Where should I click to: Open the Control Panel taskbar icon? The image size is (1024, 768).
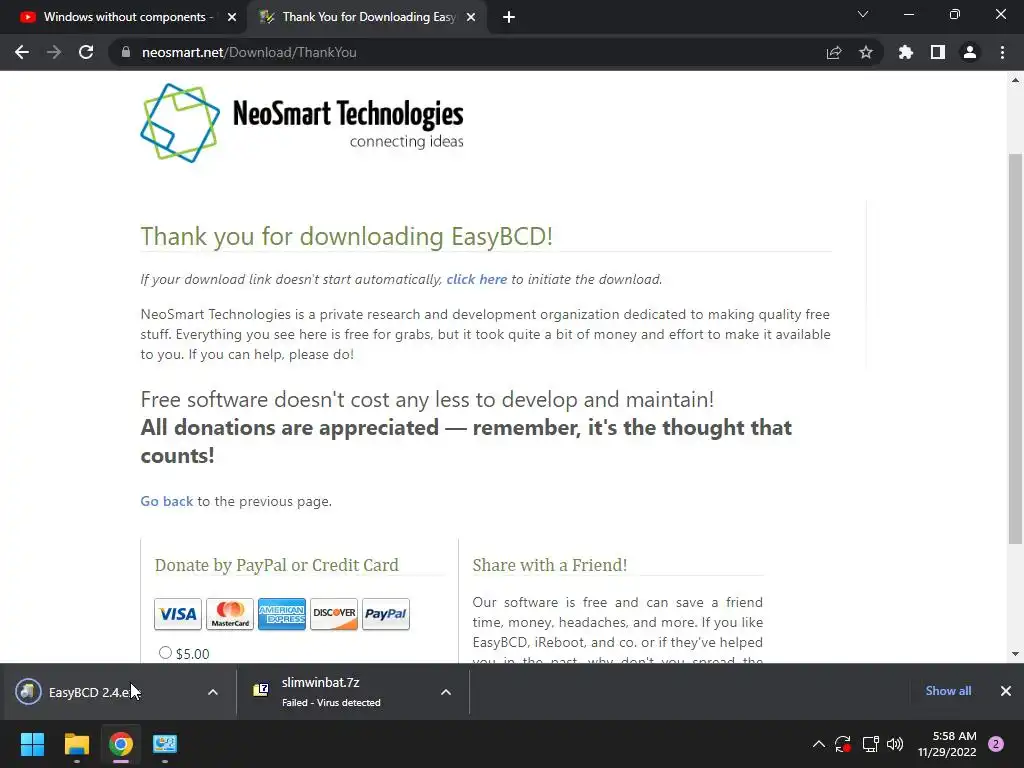click(165, 744)
